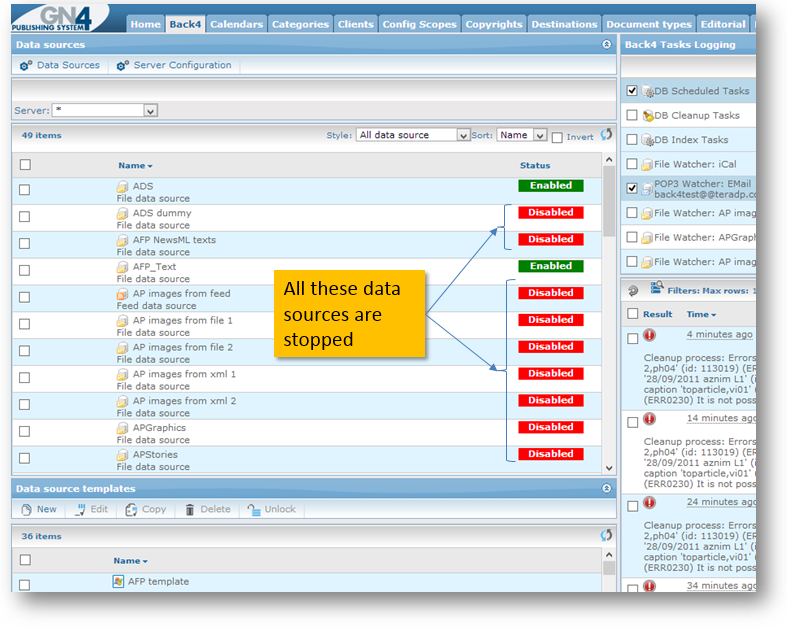This screenshot has width=787, height=628.
Task: Tick the ADS data source checkbox
Action: [x=25, y=190]
